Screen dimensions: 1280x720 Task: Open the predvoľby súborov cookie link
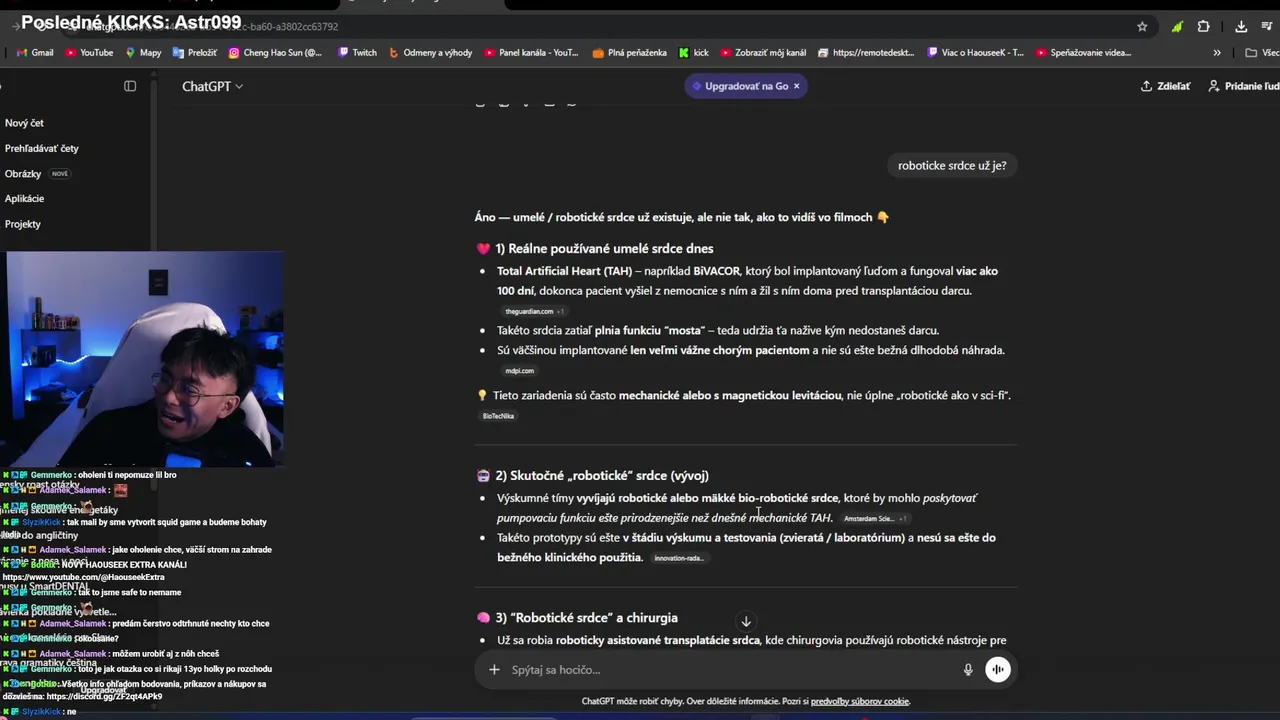point(860,701)
